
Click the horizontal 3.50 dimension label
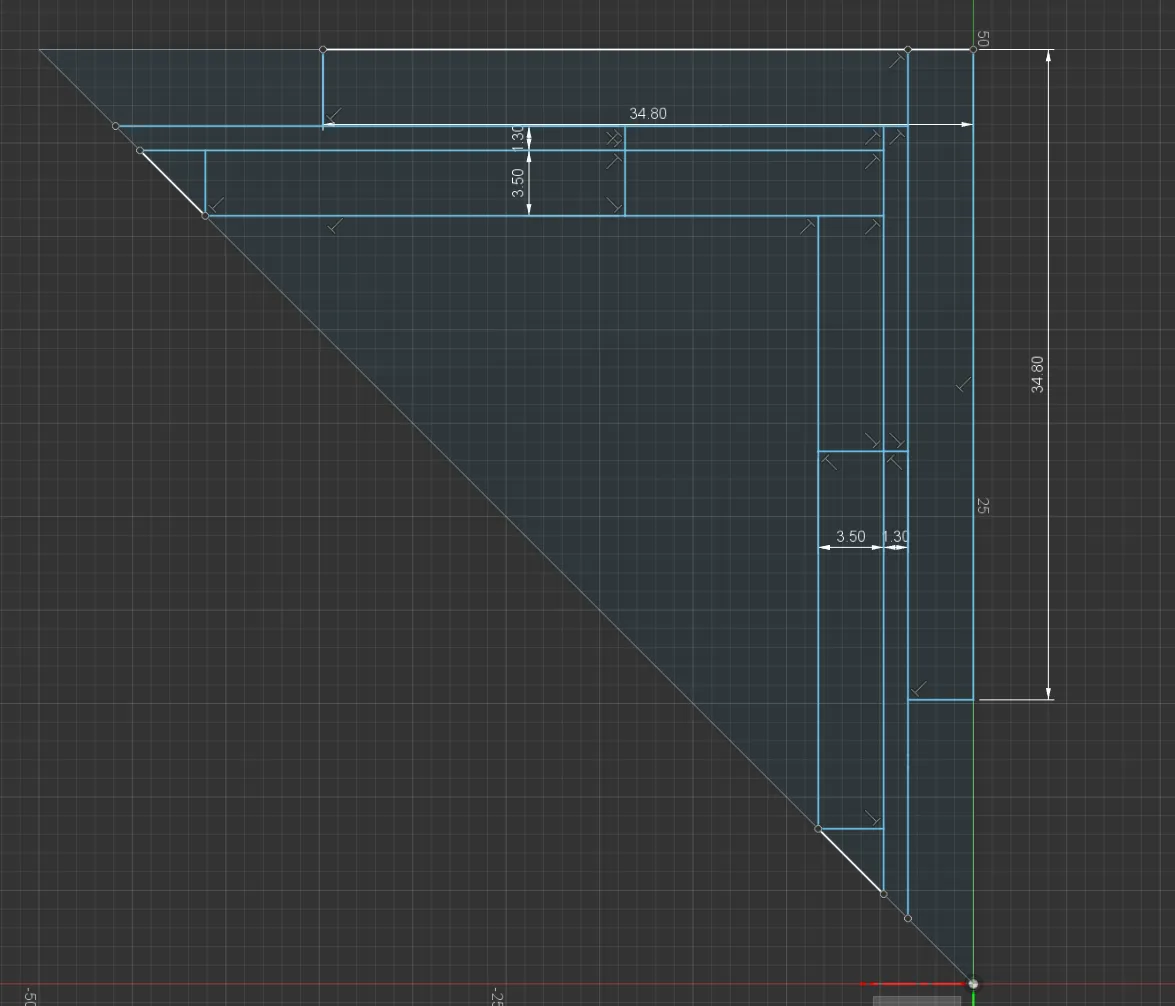point(851,536)
